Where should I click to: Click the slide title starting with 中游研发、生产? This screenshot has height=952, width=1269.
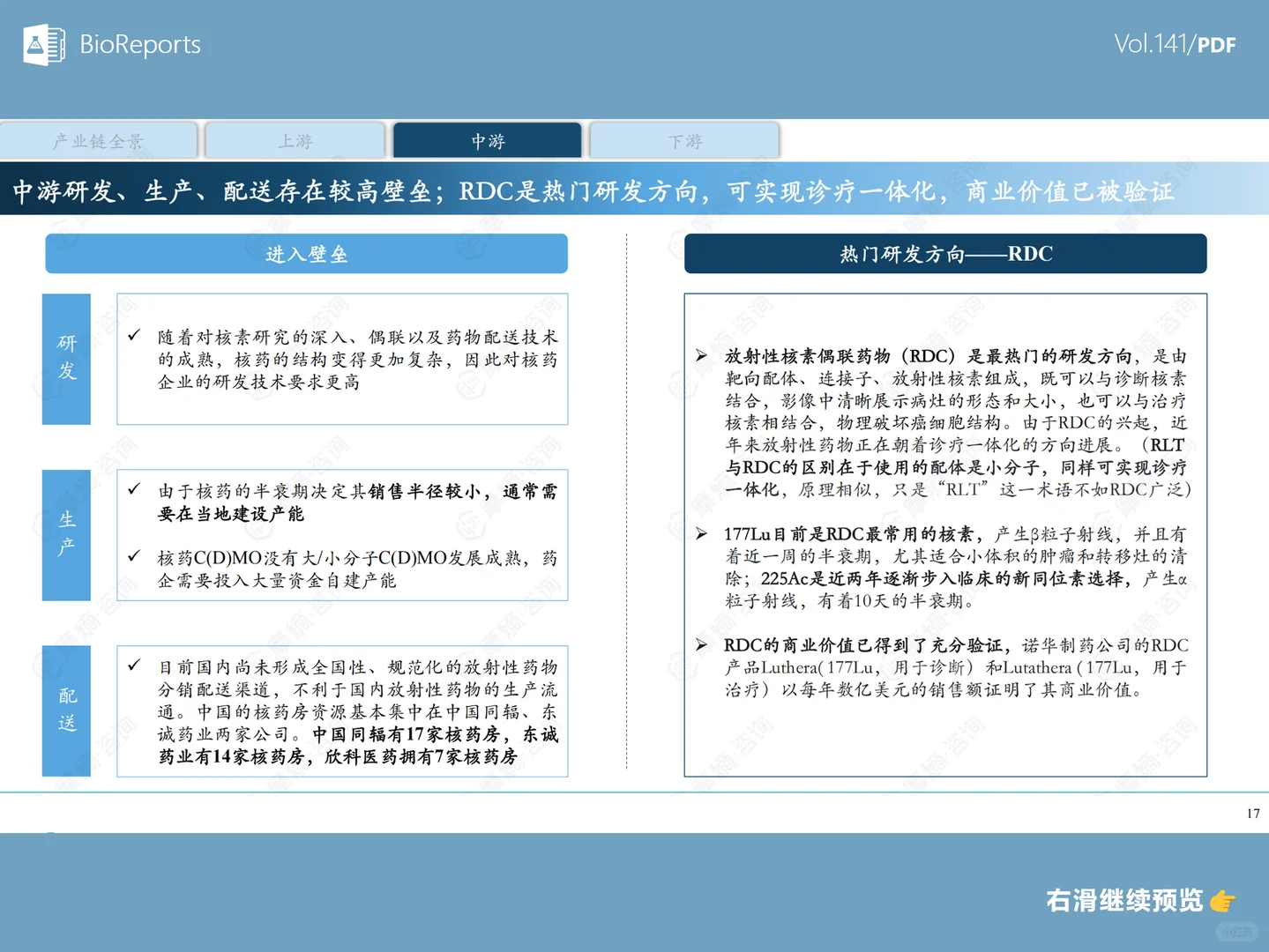click(593, 191)
